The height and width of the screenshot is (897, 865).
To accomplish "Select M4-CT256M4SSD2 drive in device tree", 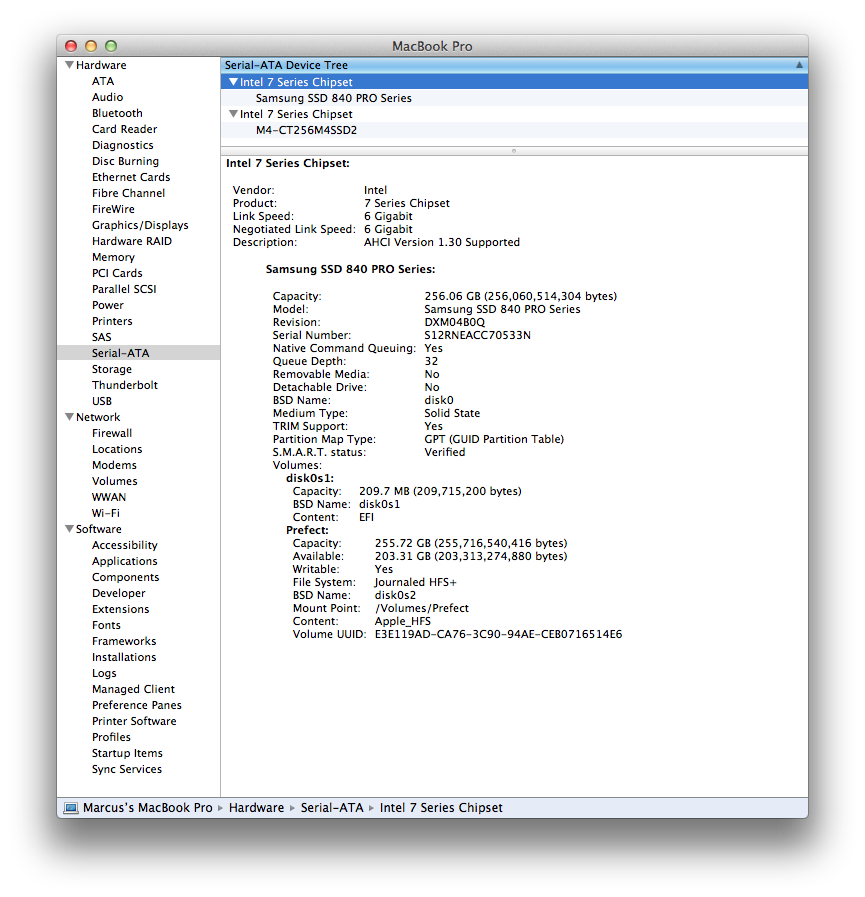I will (306, 130).
